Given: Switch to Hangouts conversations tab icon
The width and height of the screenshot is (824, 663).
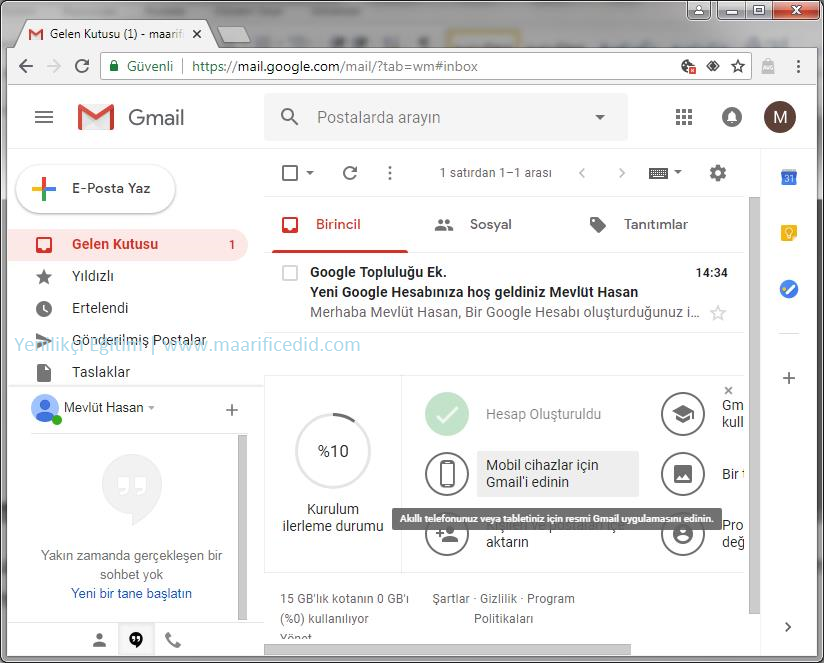Looking at the screenshot, I should point(136,640).
